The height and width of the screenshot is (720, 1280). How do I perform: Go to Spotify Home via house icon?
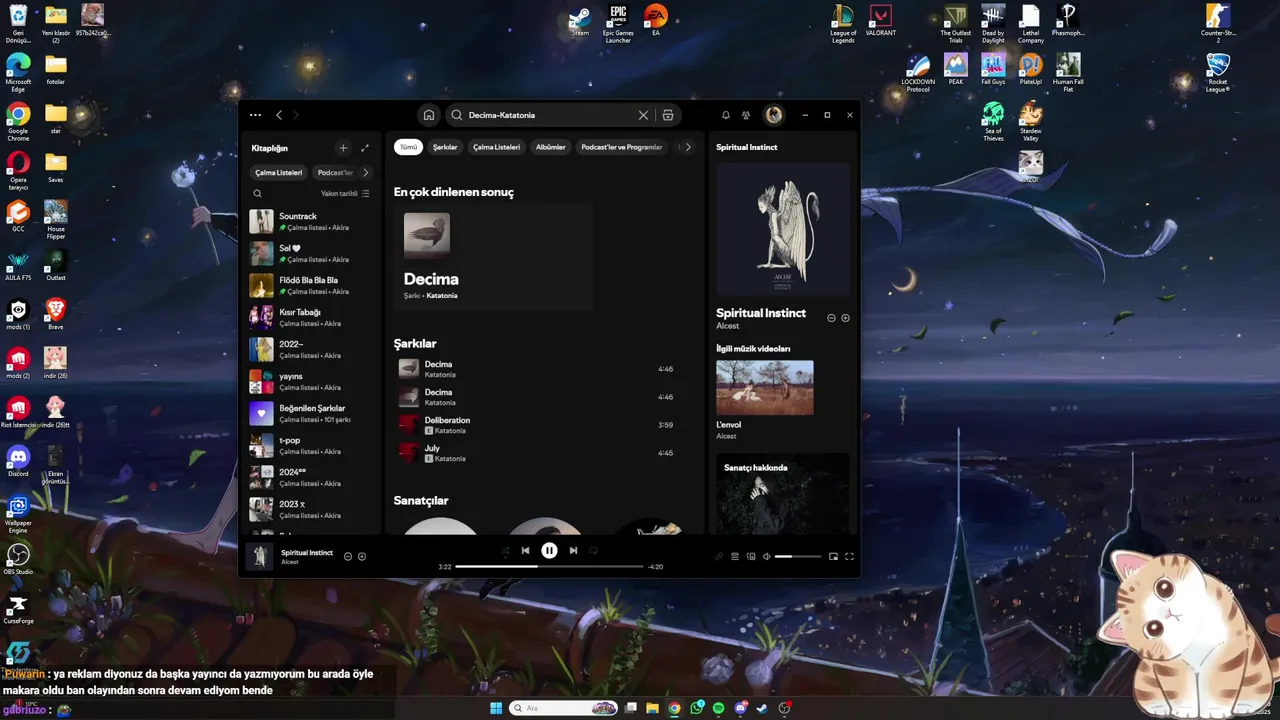[x=429, y=115]
